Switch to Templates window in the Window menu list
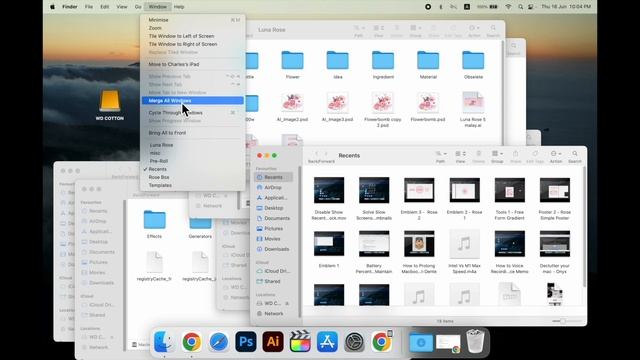Viewport: 640px width, 360px height. point(193,185)
